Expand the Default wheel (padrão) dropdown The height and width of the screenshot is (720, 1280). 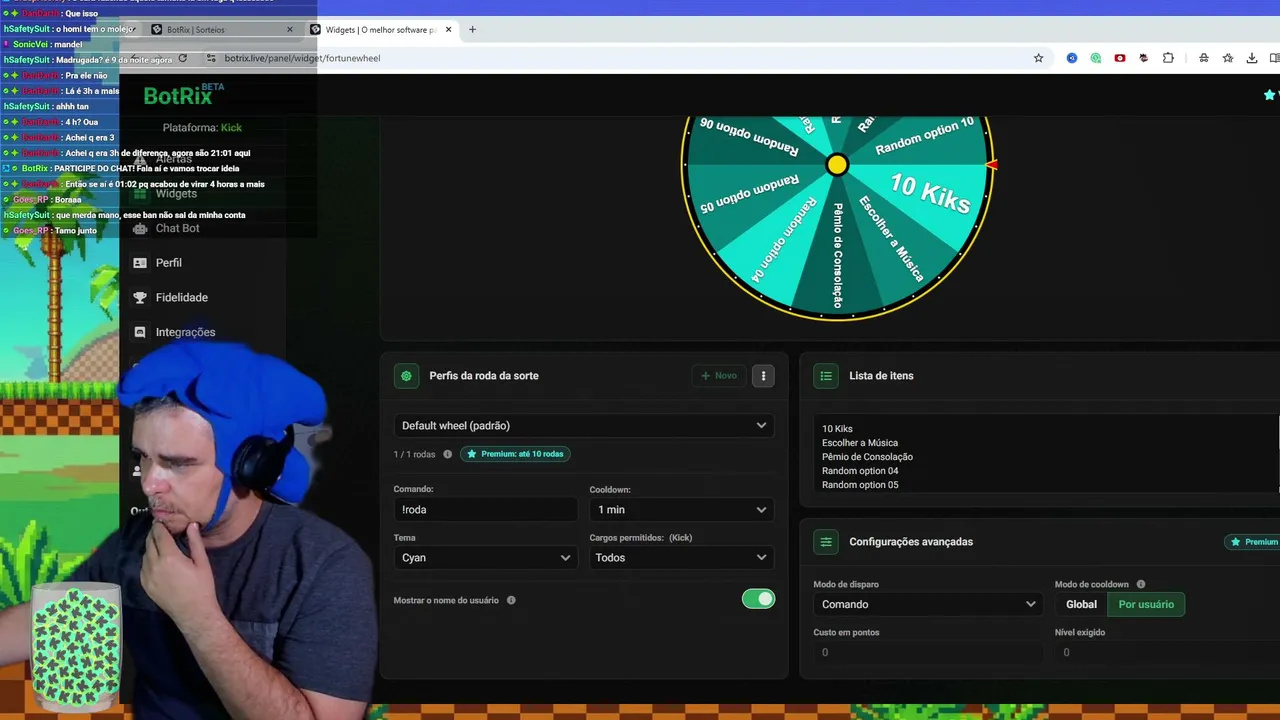pos(584,426)
